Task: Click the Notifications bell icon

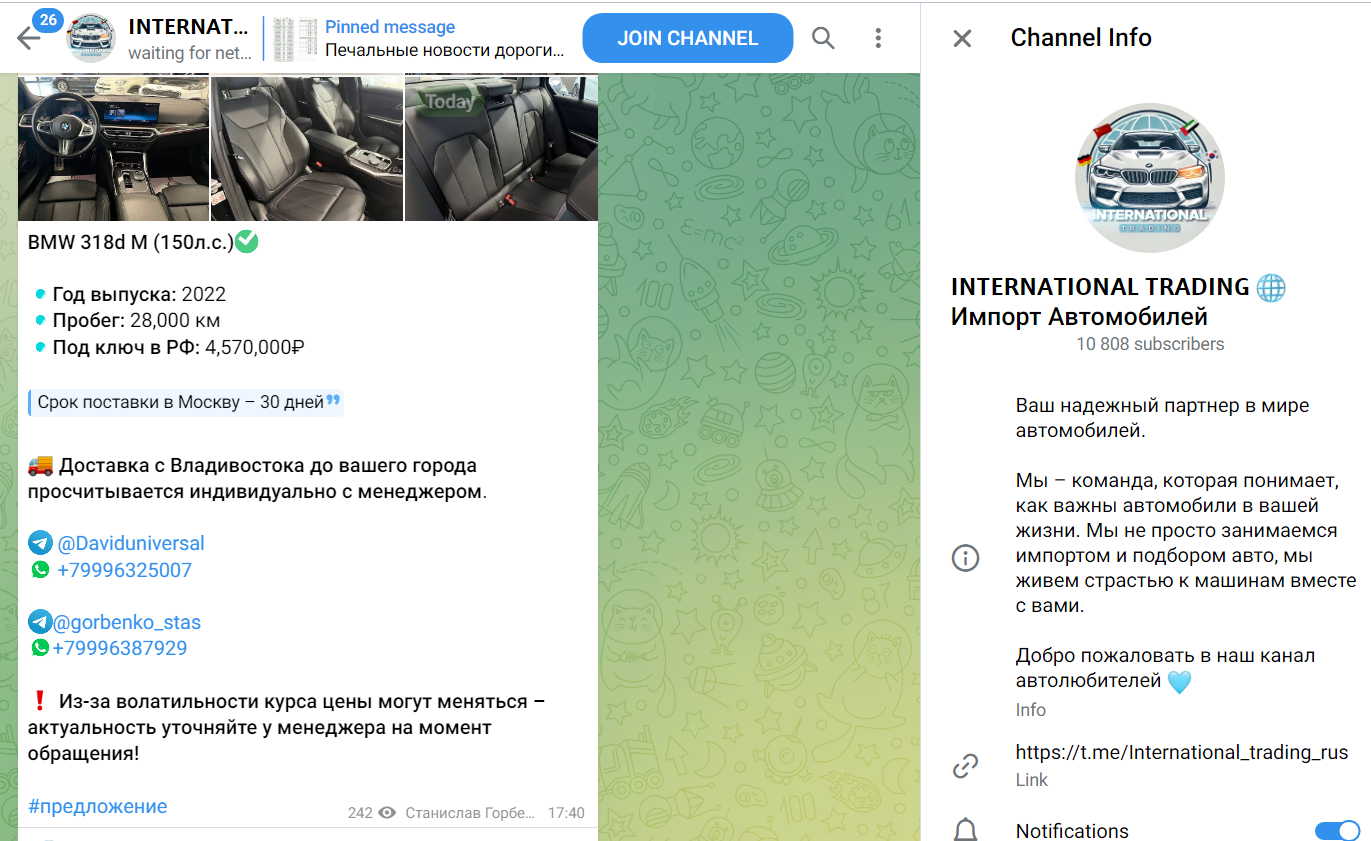Action: 965,831
